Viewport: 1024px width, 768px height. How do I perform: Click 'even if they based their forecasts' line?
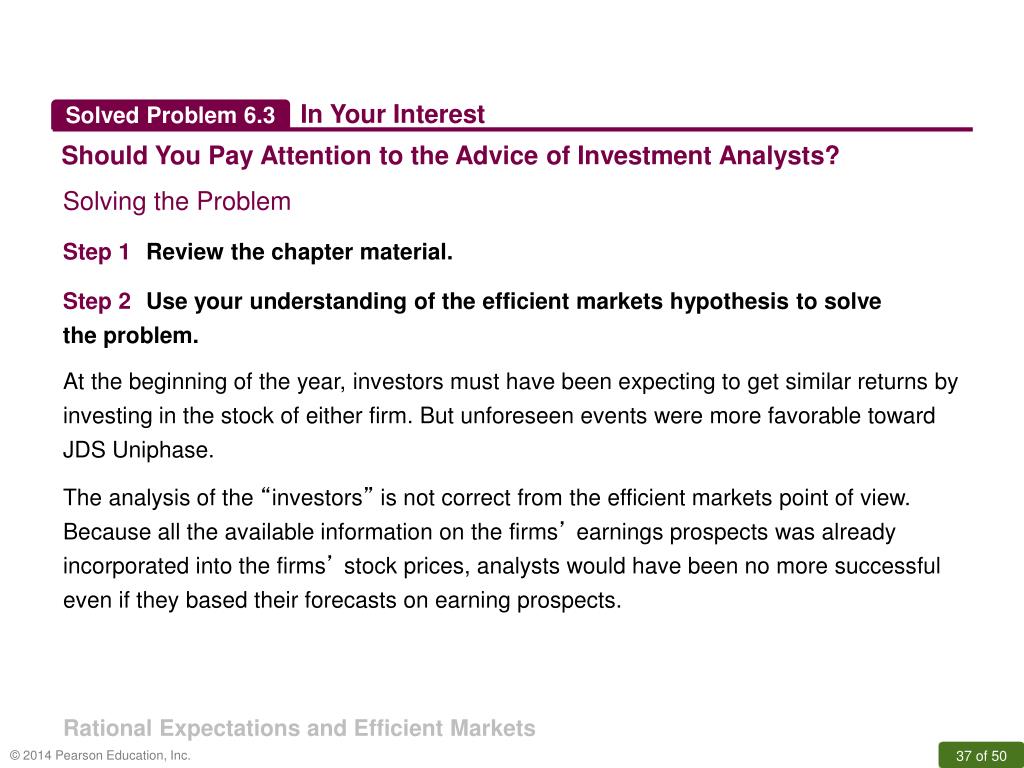point(342,600)
